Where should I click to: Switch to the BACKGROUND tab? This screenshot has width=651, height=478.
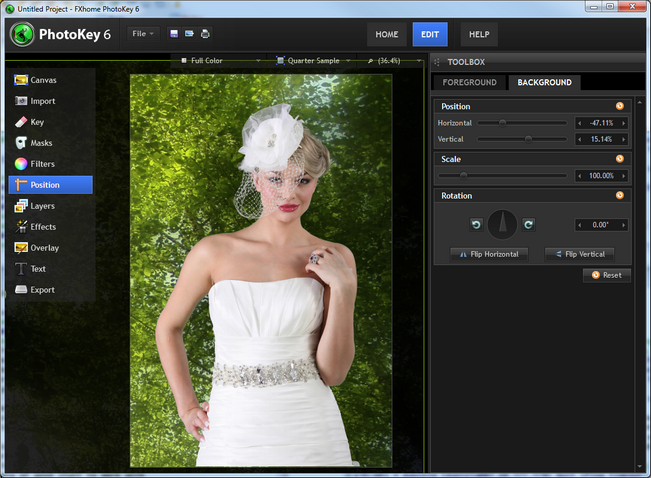coord(544,82)
